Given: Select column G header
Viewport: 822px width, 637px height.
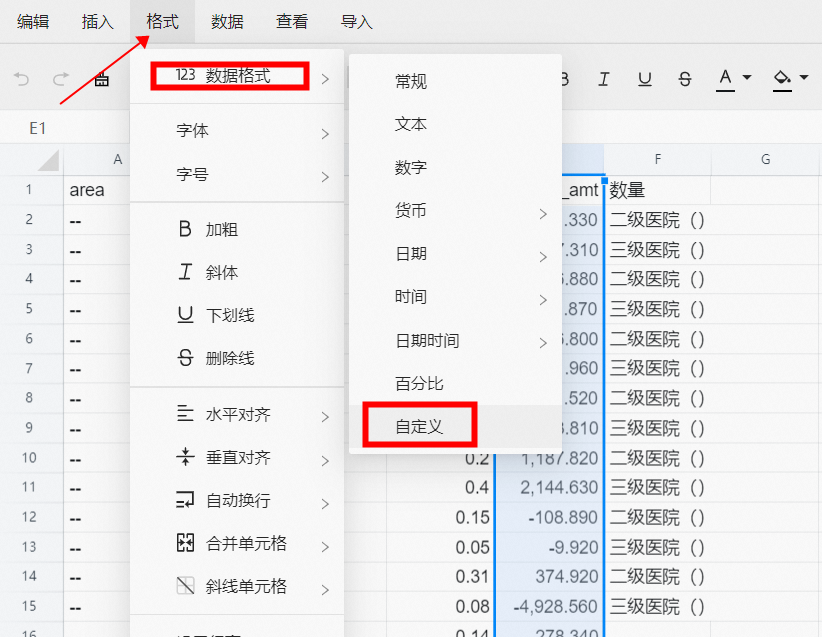Looking at the screenshot, I should (765, 159).
